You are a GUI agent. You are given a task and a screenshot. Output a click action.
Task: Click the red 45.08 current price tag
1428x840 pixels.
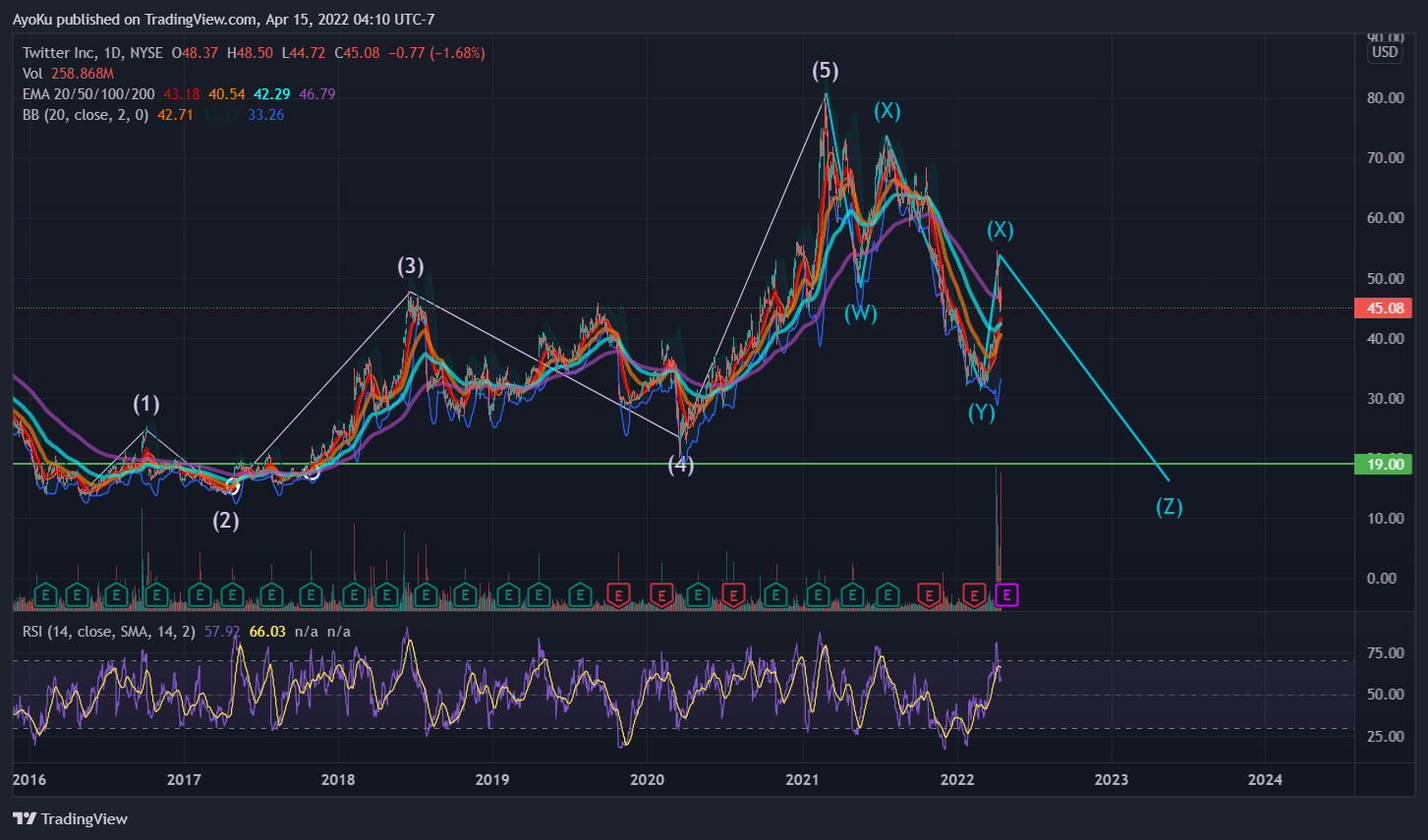1385,308
